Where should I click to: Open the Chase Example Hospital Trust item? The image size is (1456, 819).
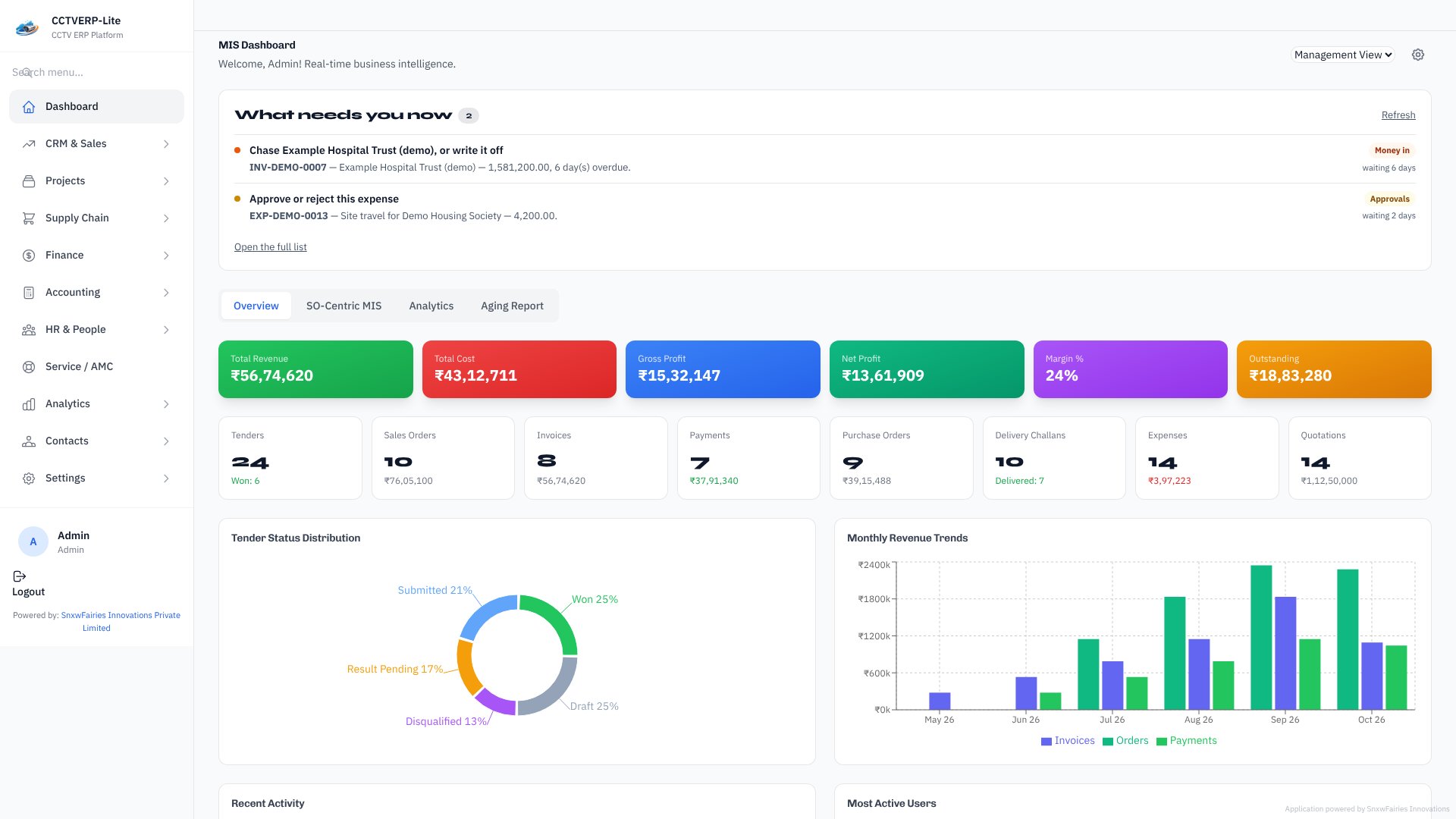tap(825, 158)
